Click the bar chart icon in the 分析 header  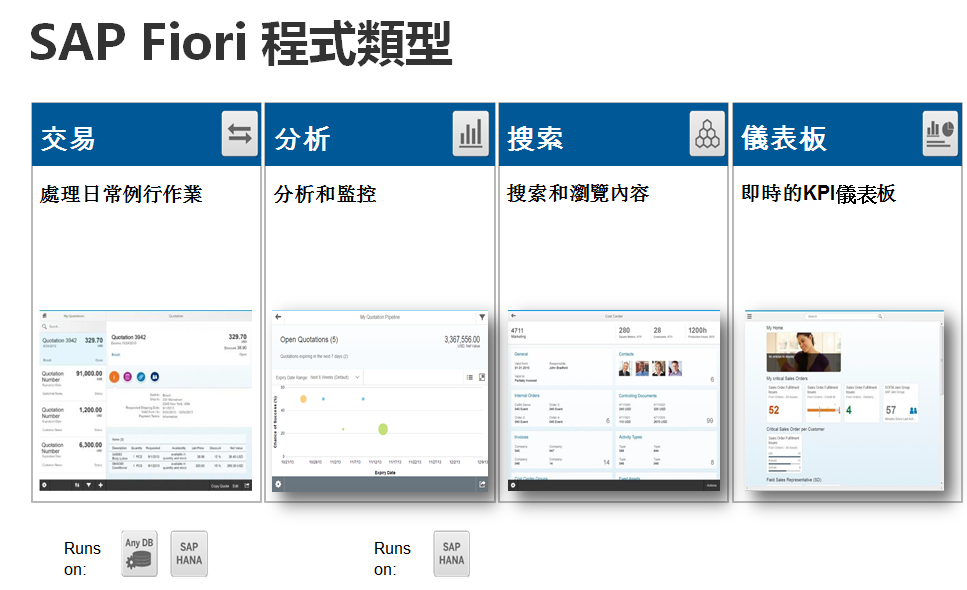471,134
